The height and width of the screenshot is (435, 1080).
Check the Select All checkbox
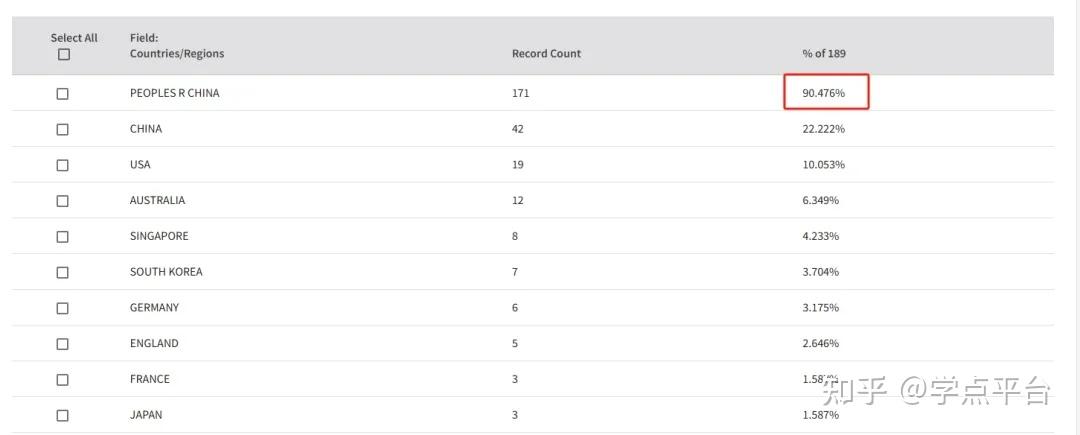pos(64,55)
